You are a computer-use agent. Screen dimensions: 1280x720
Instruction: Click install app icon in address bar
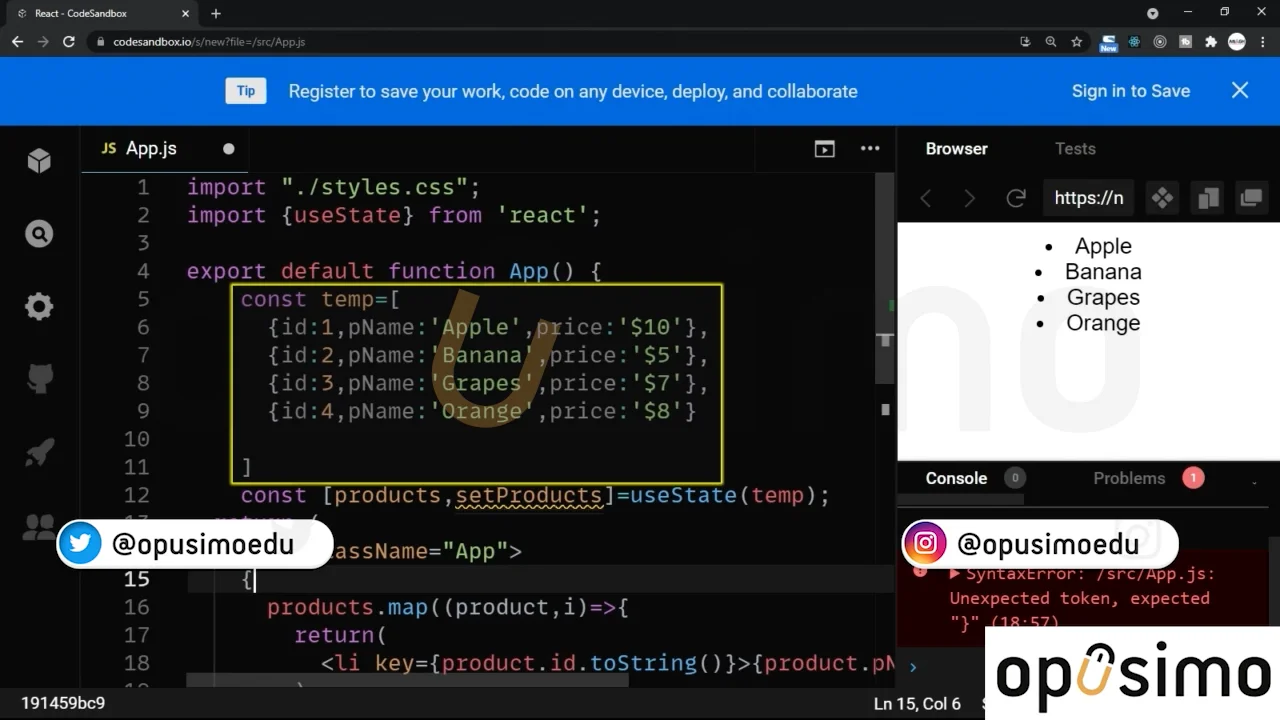point(1025,42)
